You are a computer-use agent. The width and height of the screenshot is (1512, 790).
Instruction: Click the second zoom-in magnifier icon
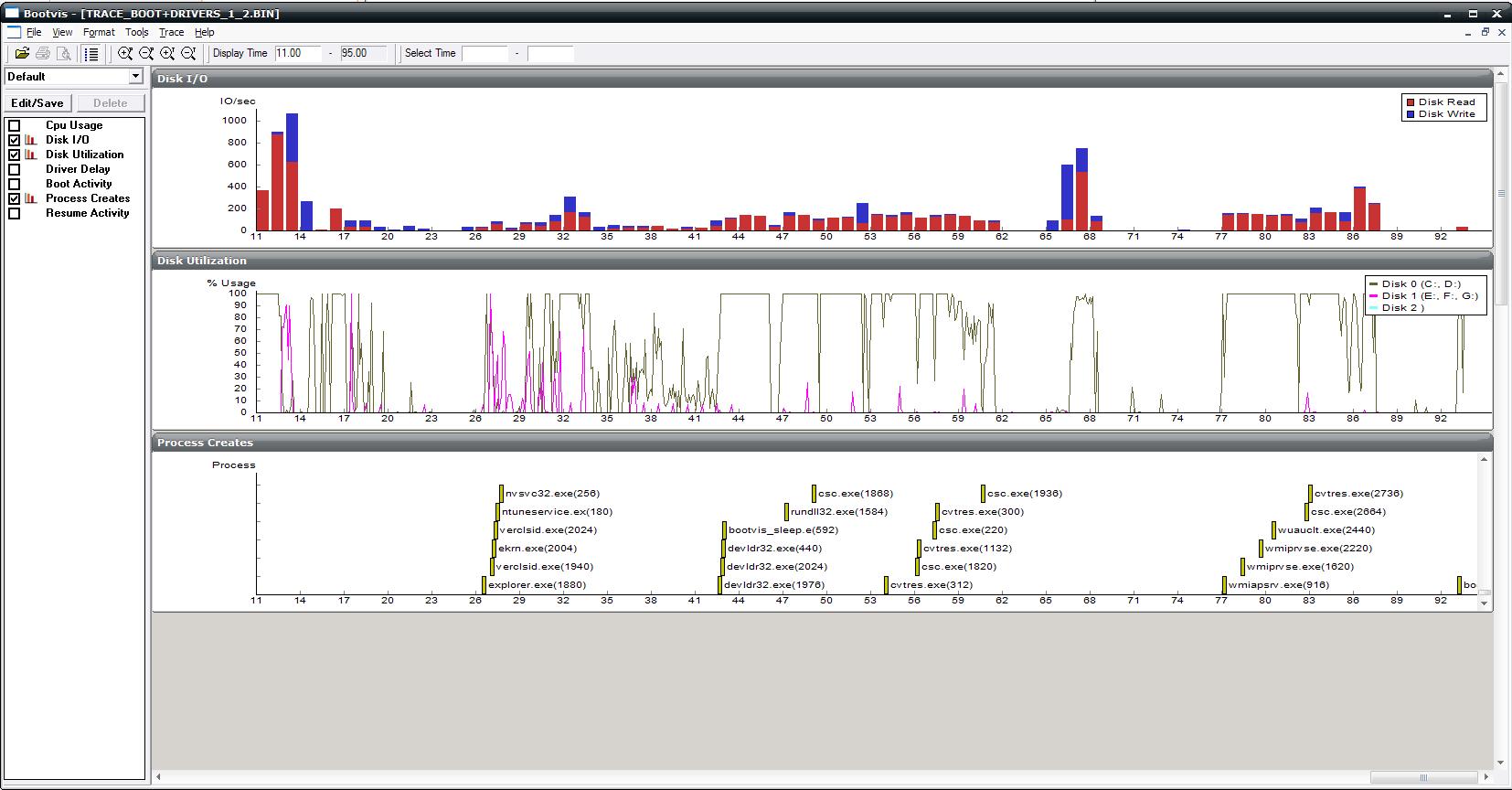tap(167, 54)
